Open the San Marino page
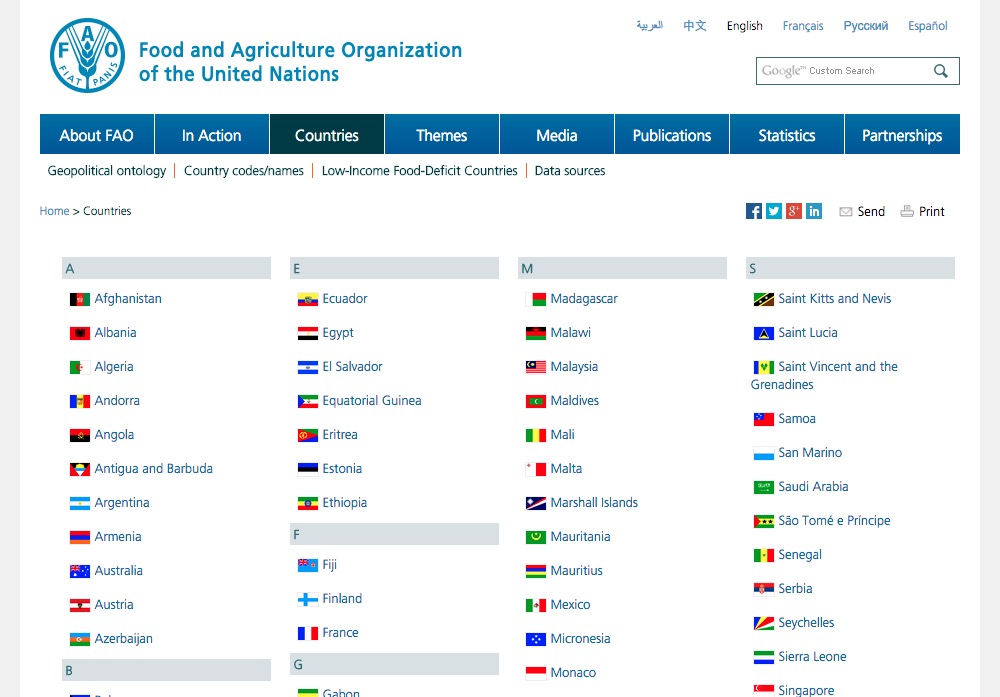 (x=810, y=453)
